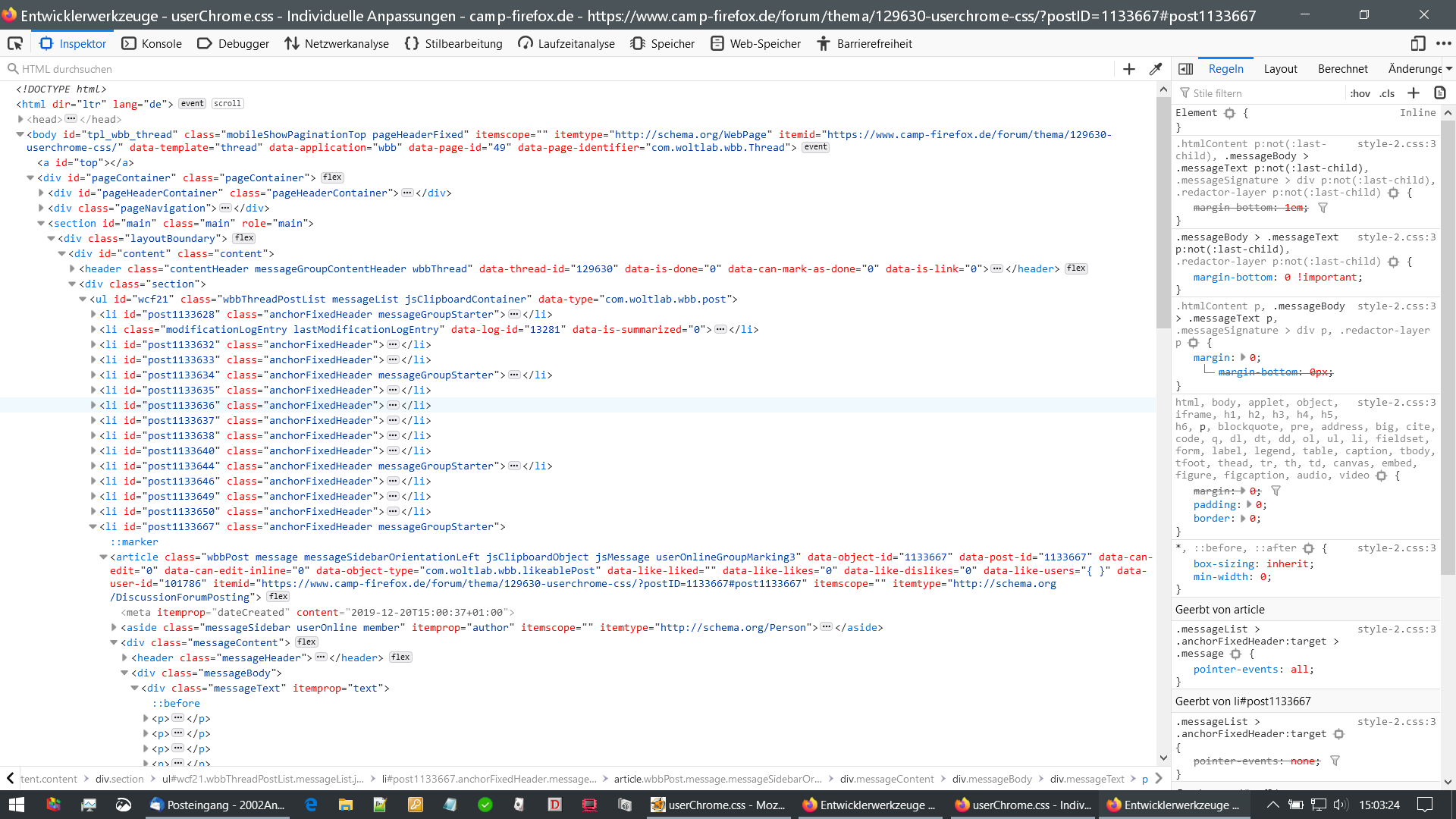Add new node with plus icon
This screenshot has width=1456, height=819.
(1129, 69)
